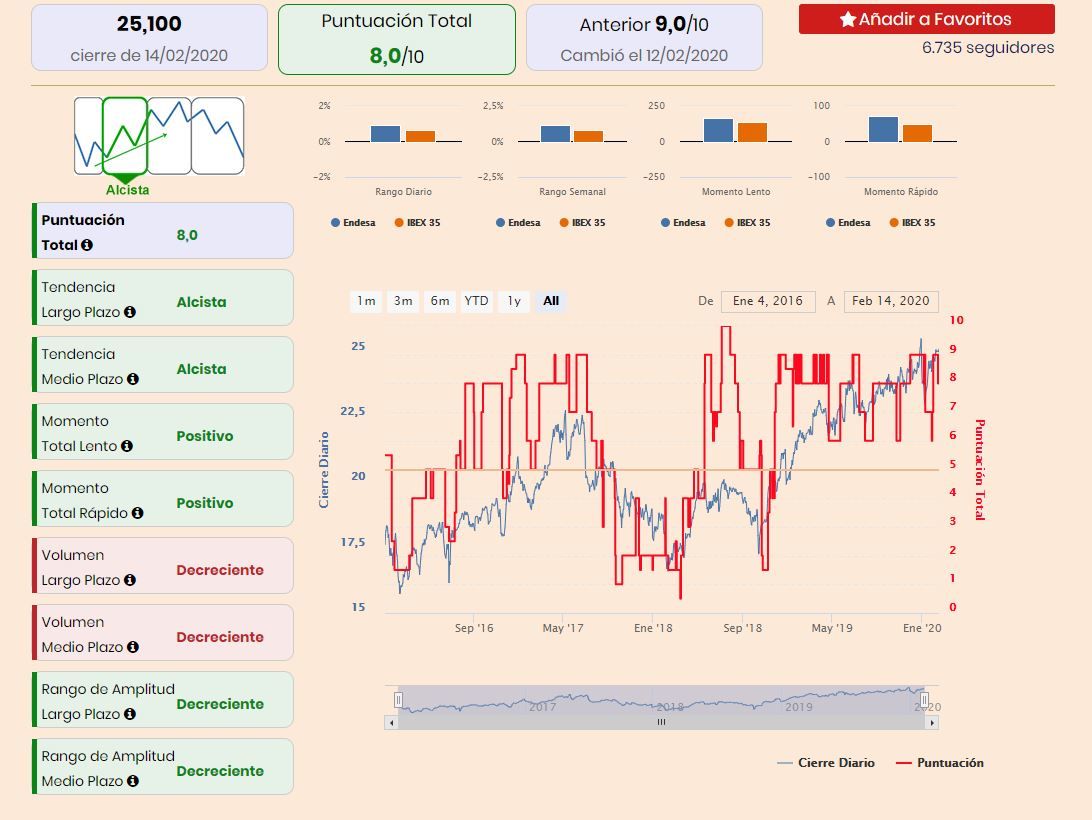Grab the left navigator range handle
This screenshot has height=820, width=1092.
coord(398,699)
